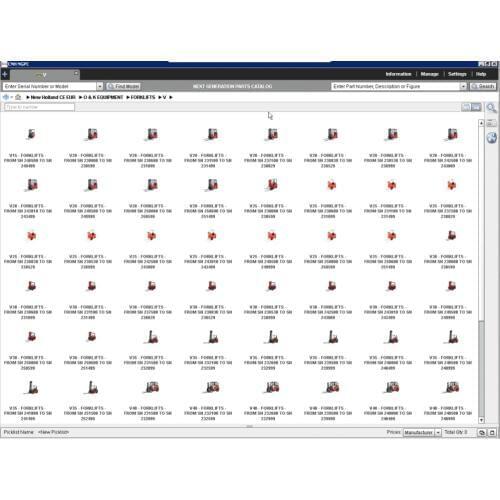This screenshot has height=500, width=500.
Task: Click the New Picklist name text
Action: point(53,432)
